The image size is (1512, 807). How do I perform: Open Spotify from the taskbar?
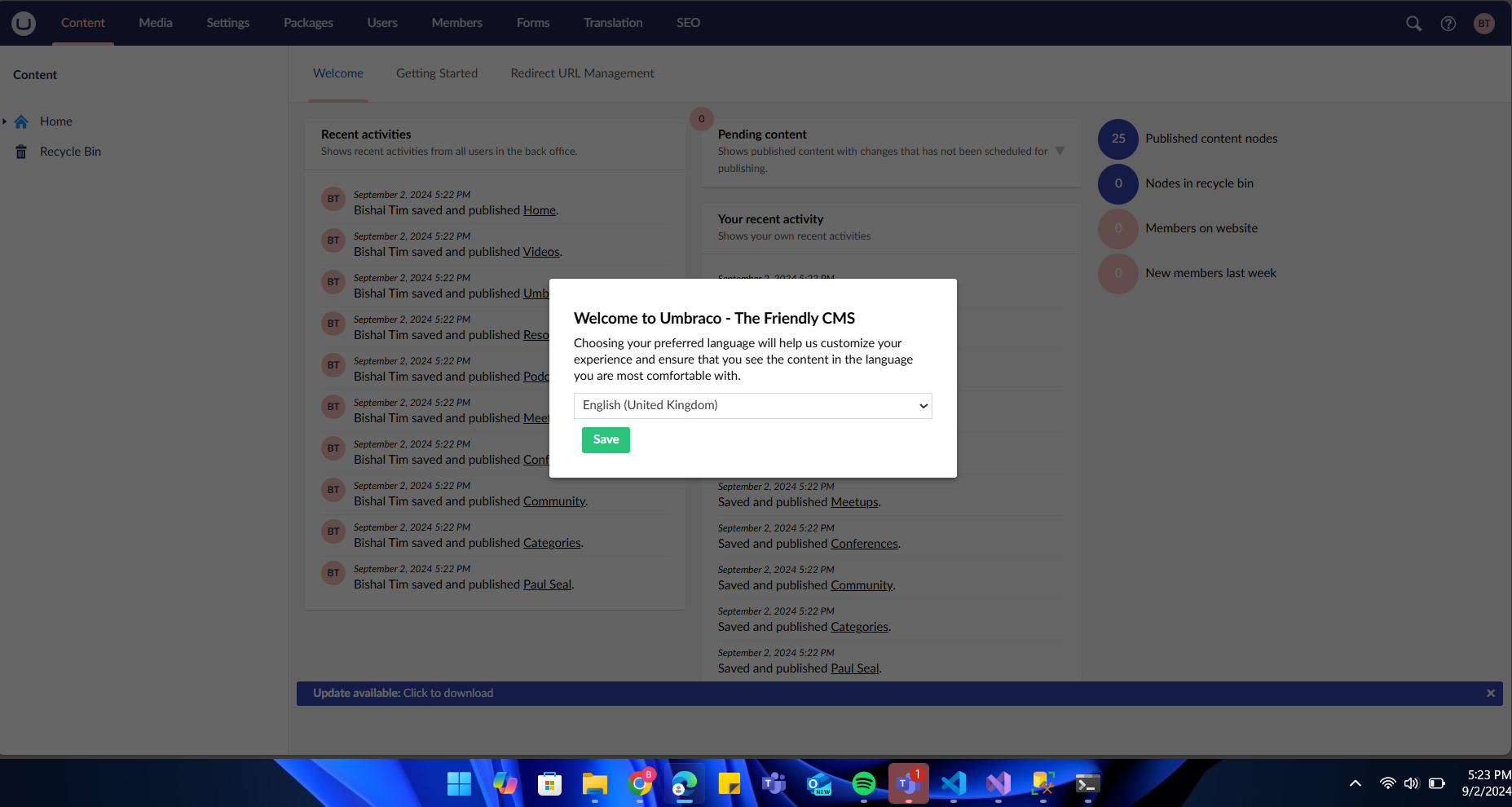tap(864, 784)
